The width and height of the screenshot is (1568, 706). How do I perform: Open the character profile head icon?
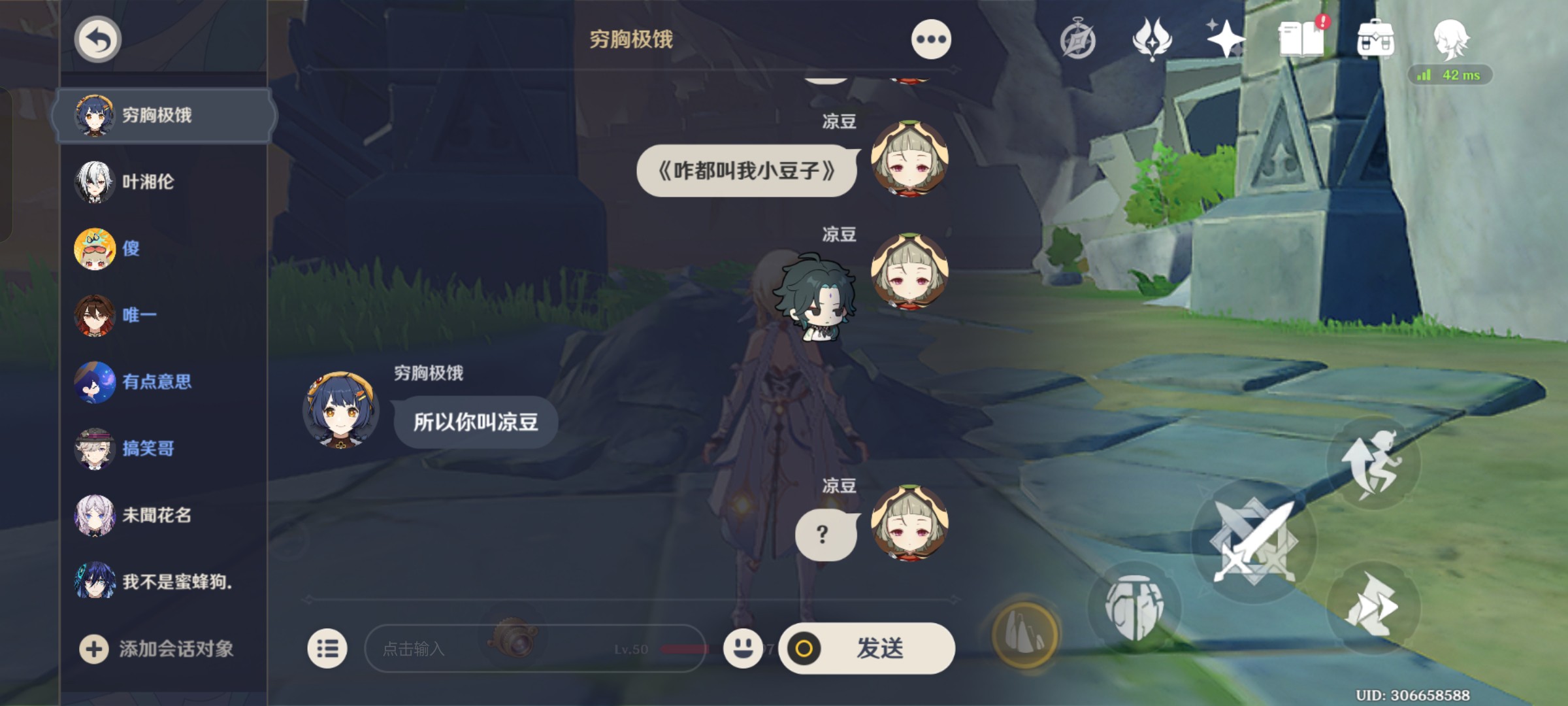pos(1451,39)
